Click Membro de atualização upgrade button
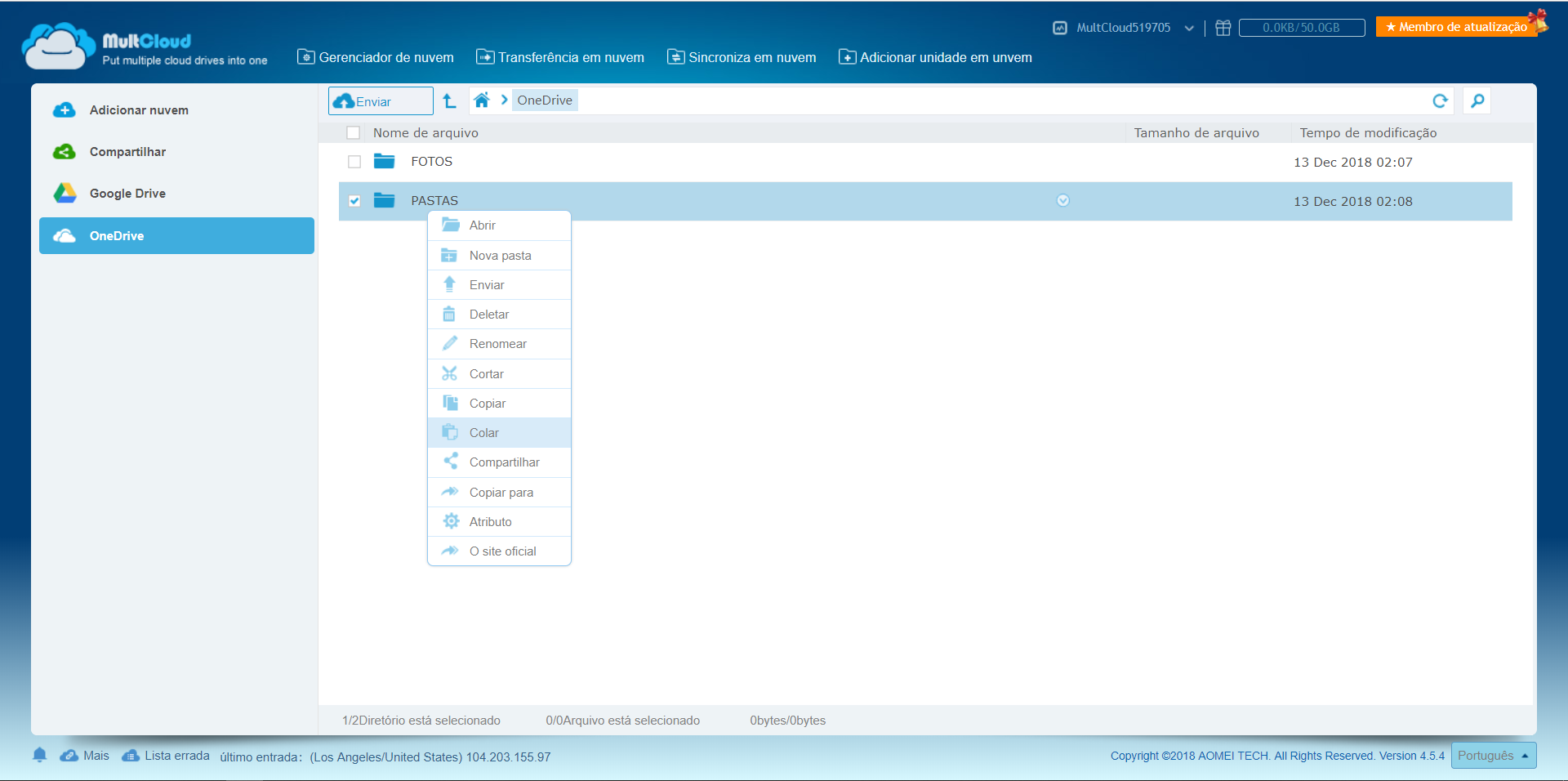This screenshot has width=1568, height=781. tap(1457, 27)
